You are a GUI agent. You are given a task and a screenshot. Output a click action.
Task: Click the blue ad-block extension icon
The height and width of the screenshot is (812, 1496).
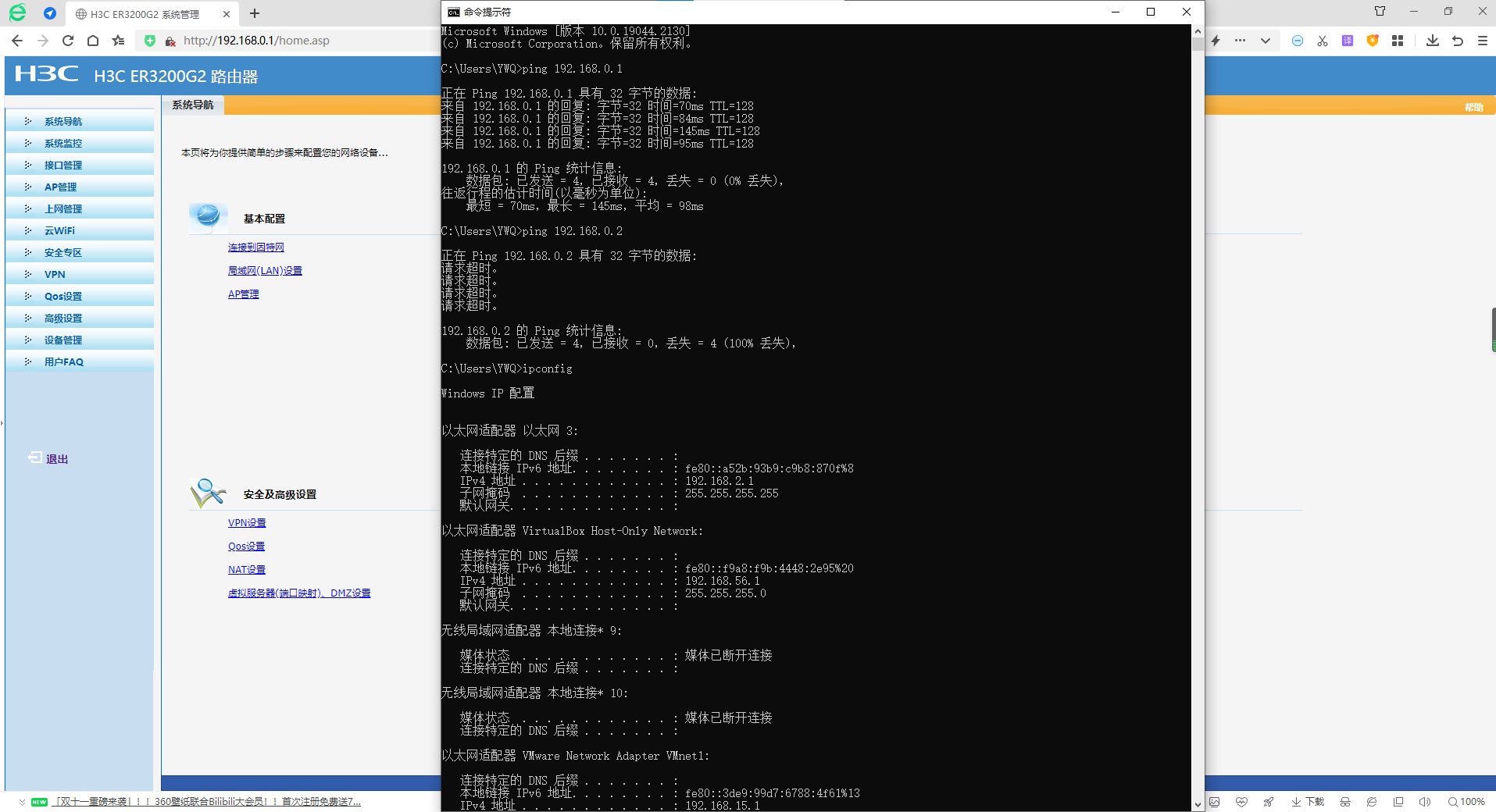tap(1298, 41)
